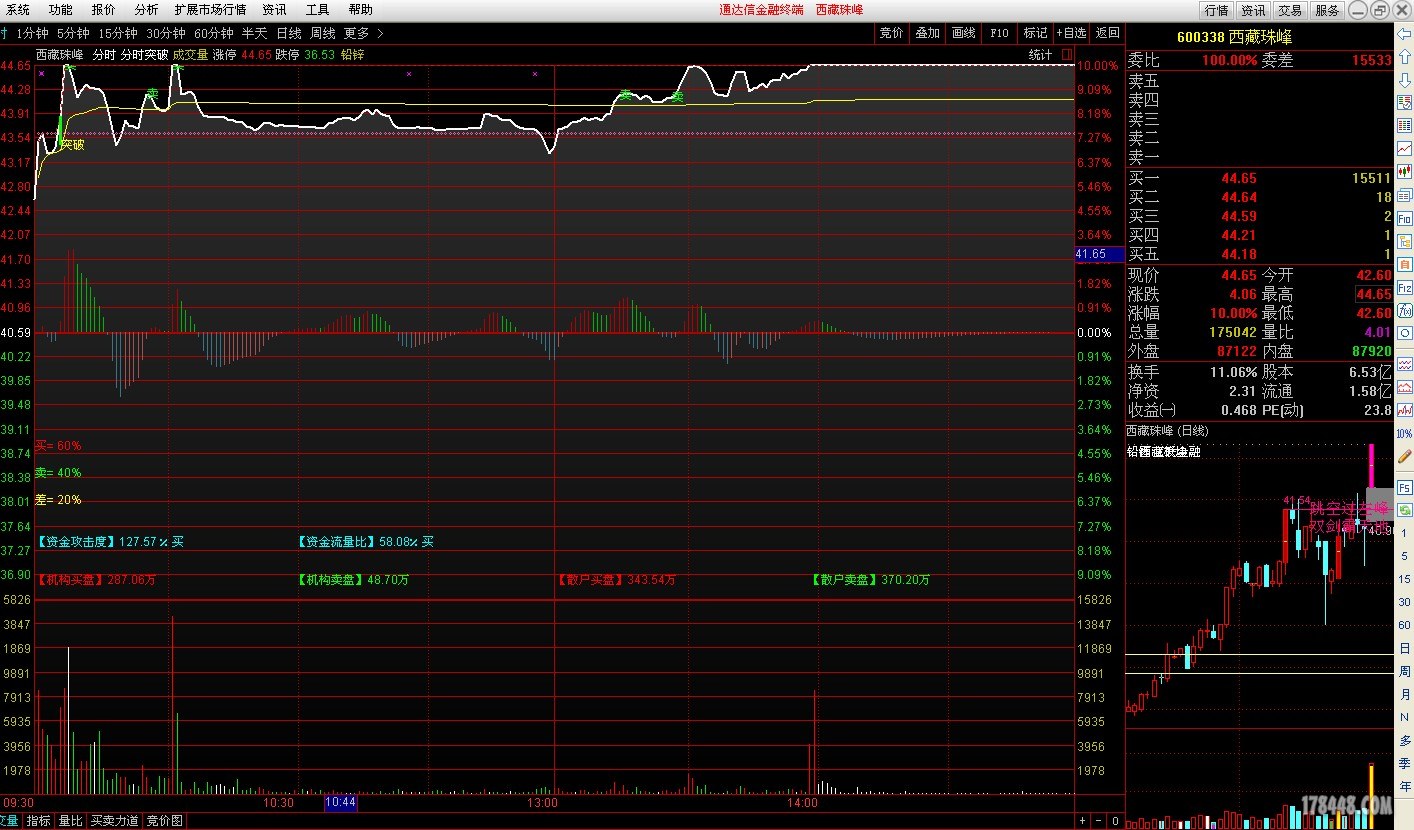Click the green refresh icon in sidebar

click(1404, 510)
